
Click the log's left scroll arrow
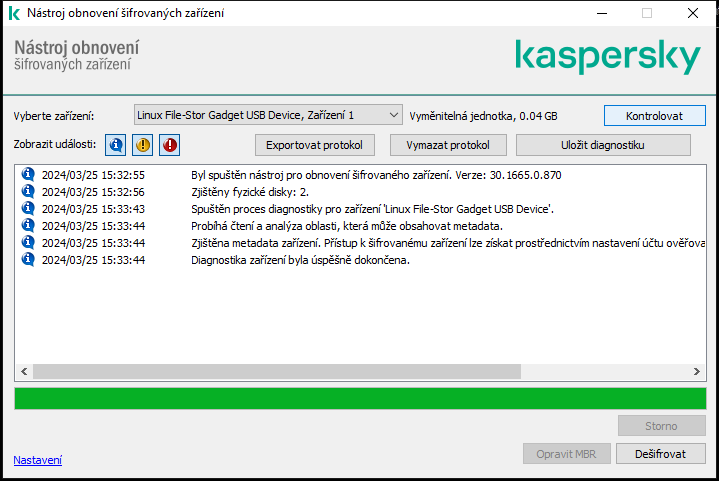point(24,371)
